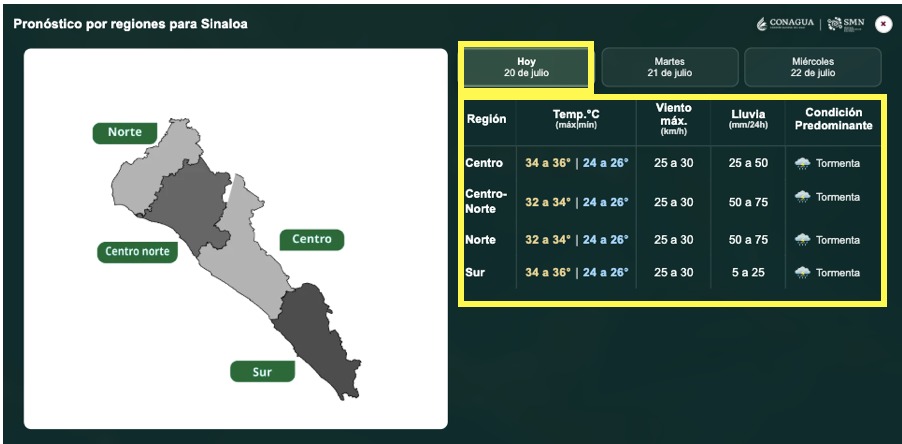Click the Centro norte map label
This screenshot has height=444, width=902.
tap(137, 252)
